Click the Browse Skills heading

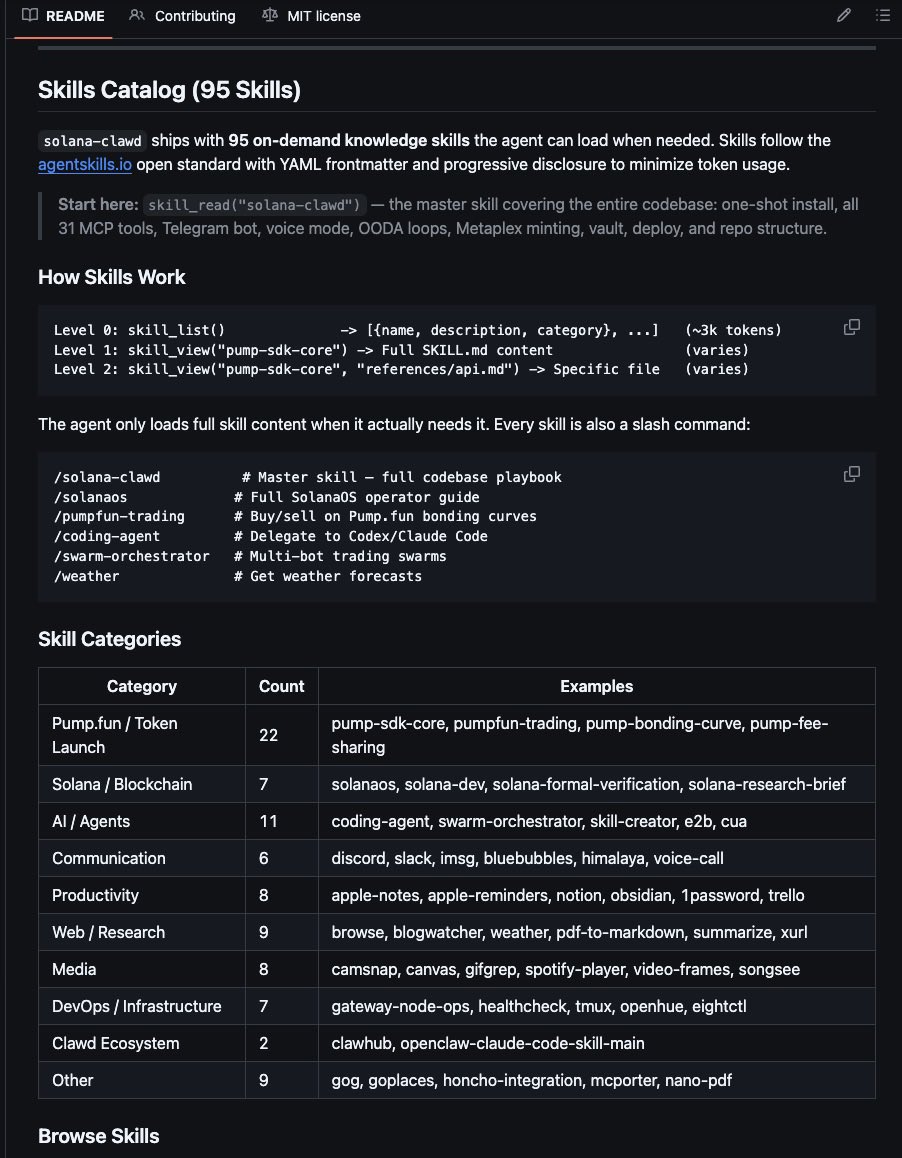98,1135
